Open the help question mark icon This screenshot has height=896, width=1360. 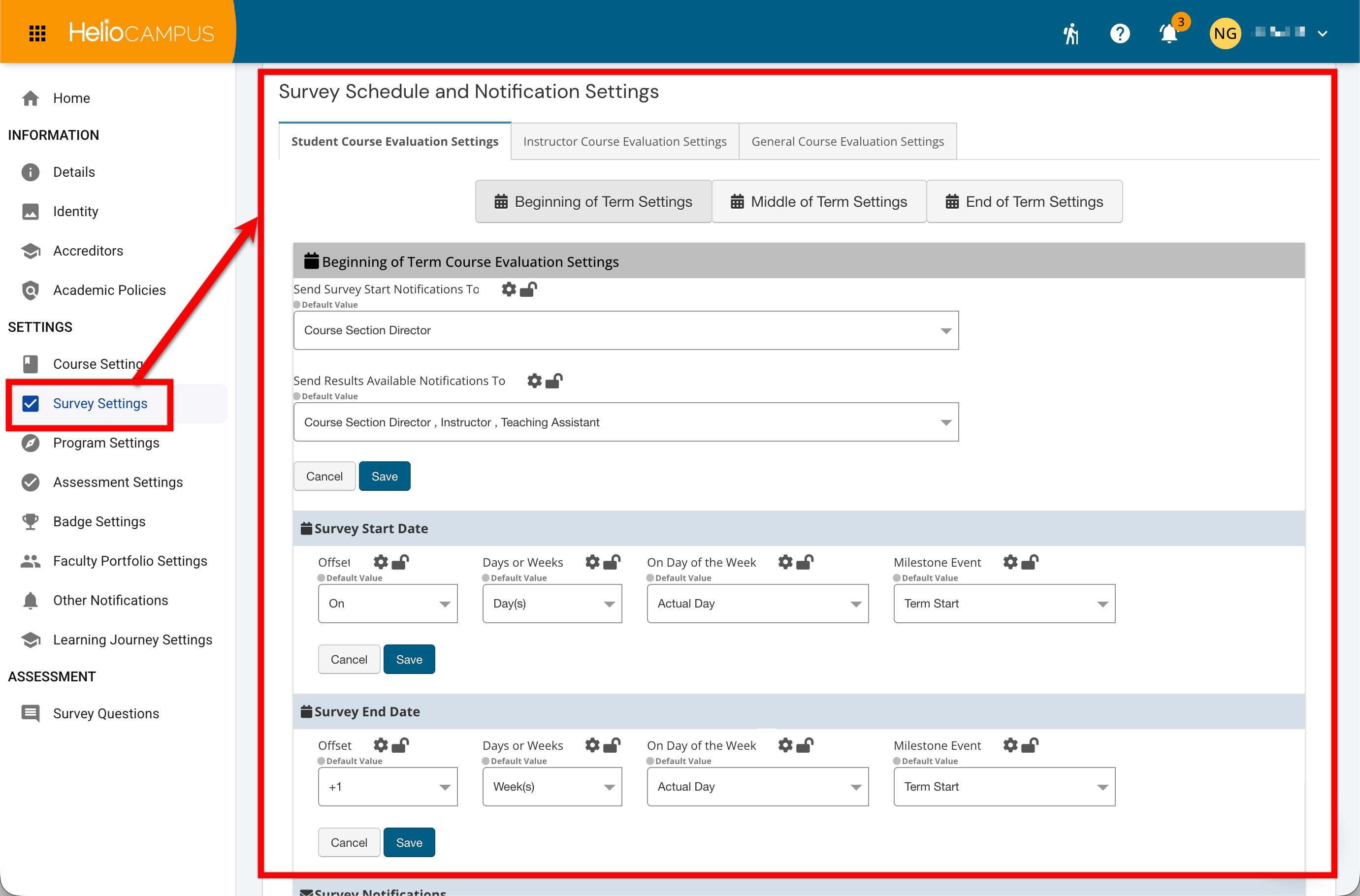(1119, 33)
